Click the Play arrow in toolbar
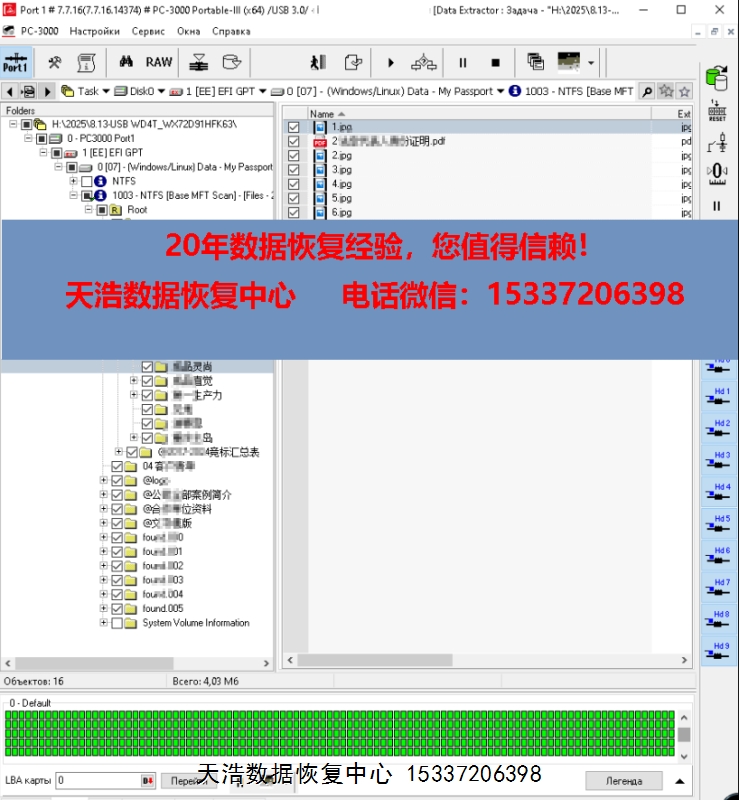The height and width of the screenshot is (800, 739). (x=391, y=62)
